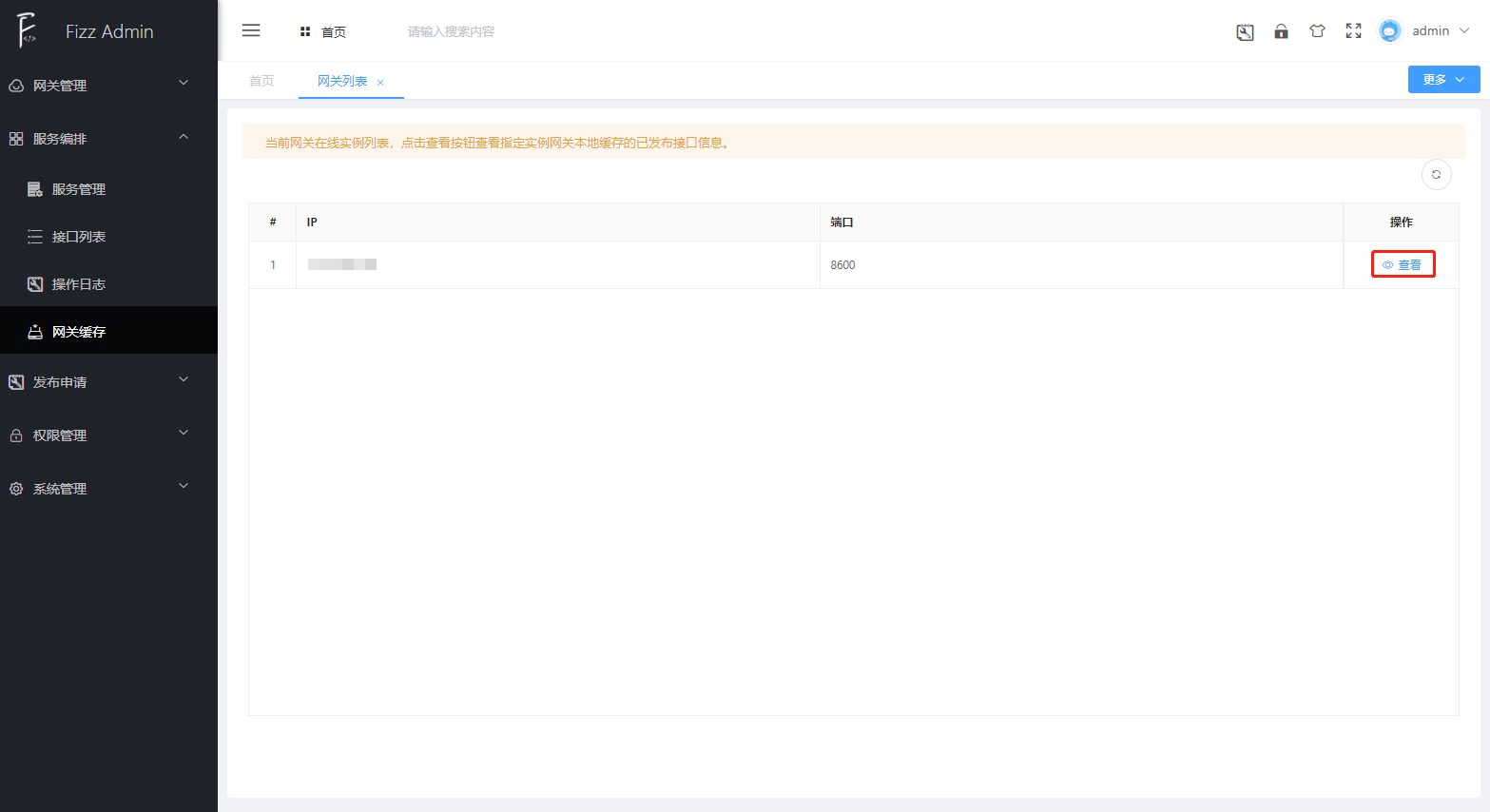Open the theme shirt icon in header
1490x812 pixels.
(x=1317, y=31)
